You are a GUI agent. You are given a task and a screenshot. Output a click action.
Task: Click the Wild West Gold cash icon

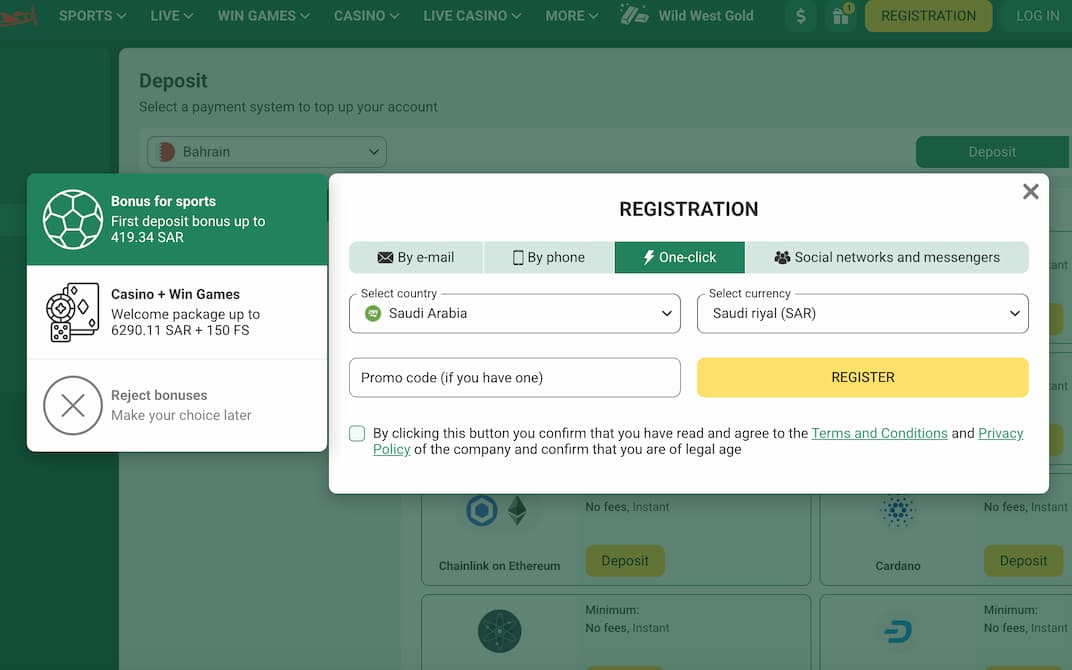coord(634,14)
